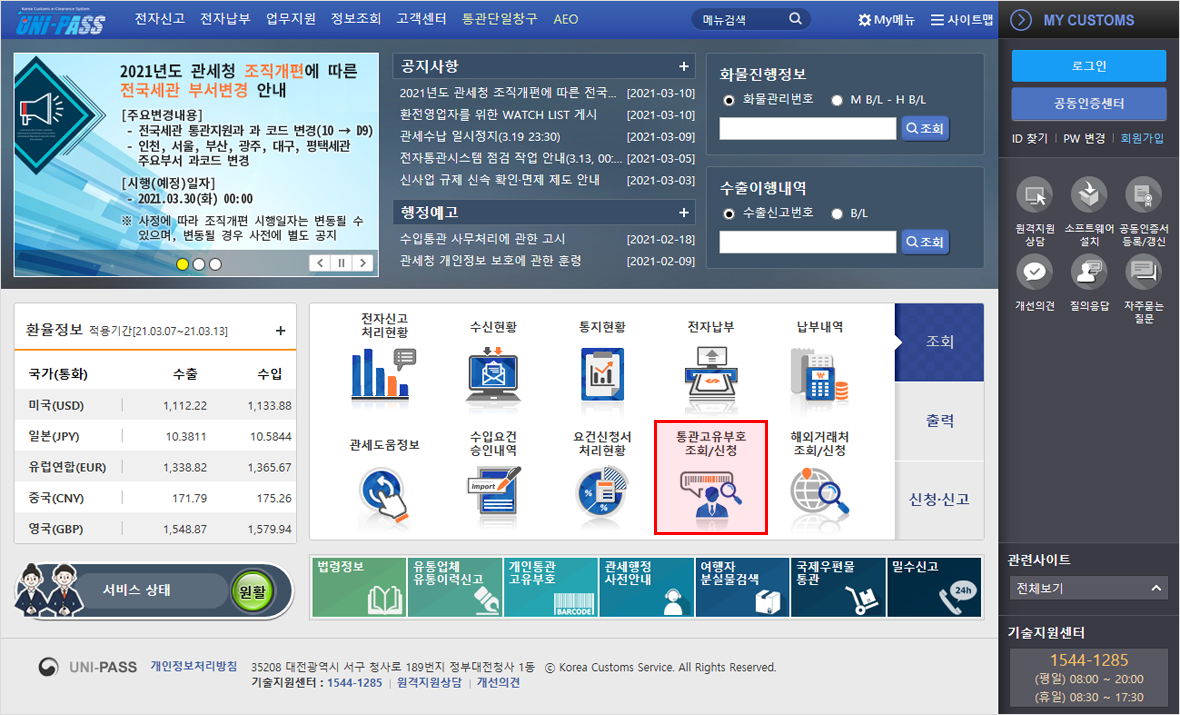Click the 수신현황 mail monitor icon
The height and width of the screenshot is (715, 1180).
[x=493, y=371]
